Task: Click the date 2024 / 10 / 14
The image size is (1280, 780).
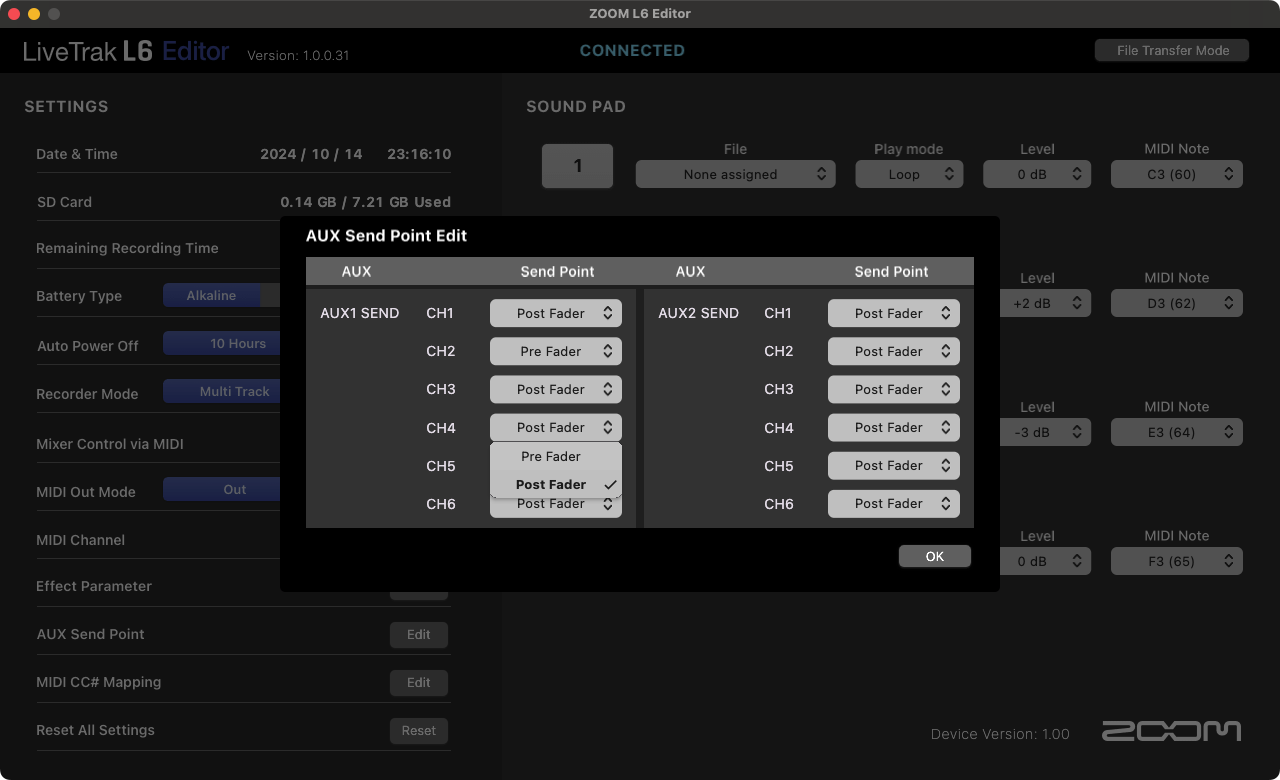Action: point(311,154)
